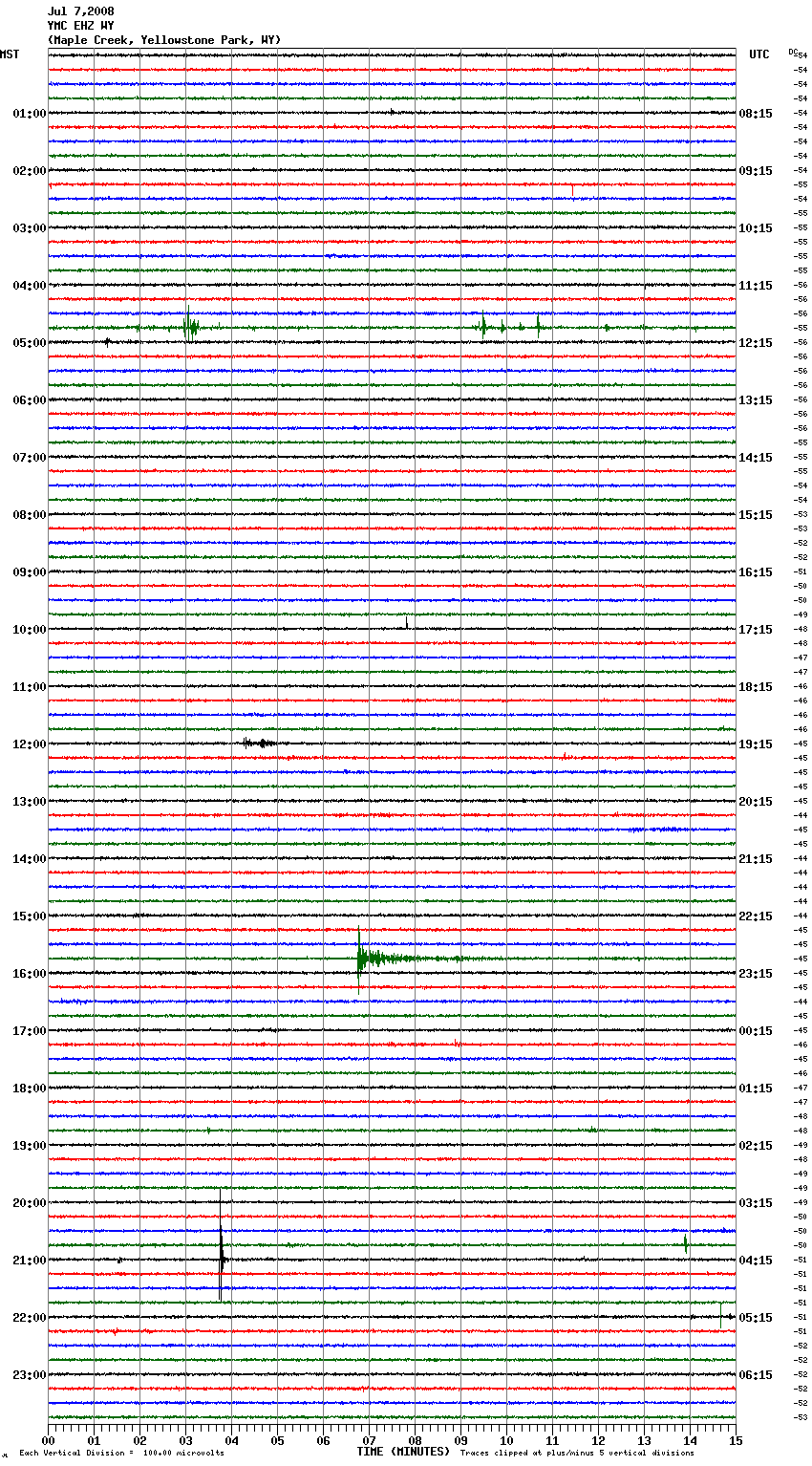Choose the '16:00' MST hour label
Screen dimensions: 812x1466
point(30,974)
